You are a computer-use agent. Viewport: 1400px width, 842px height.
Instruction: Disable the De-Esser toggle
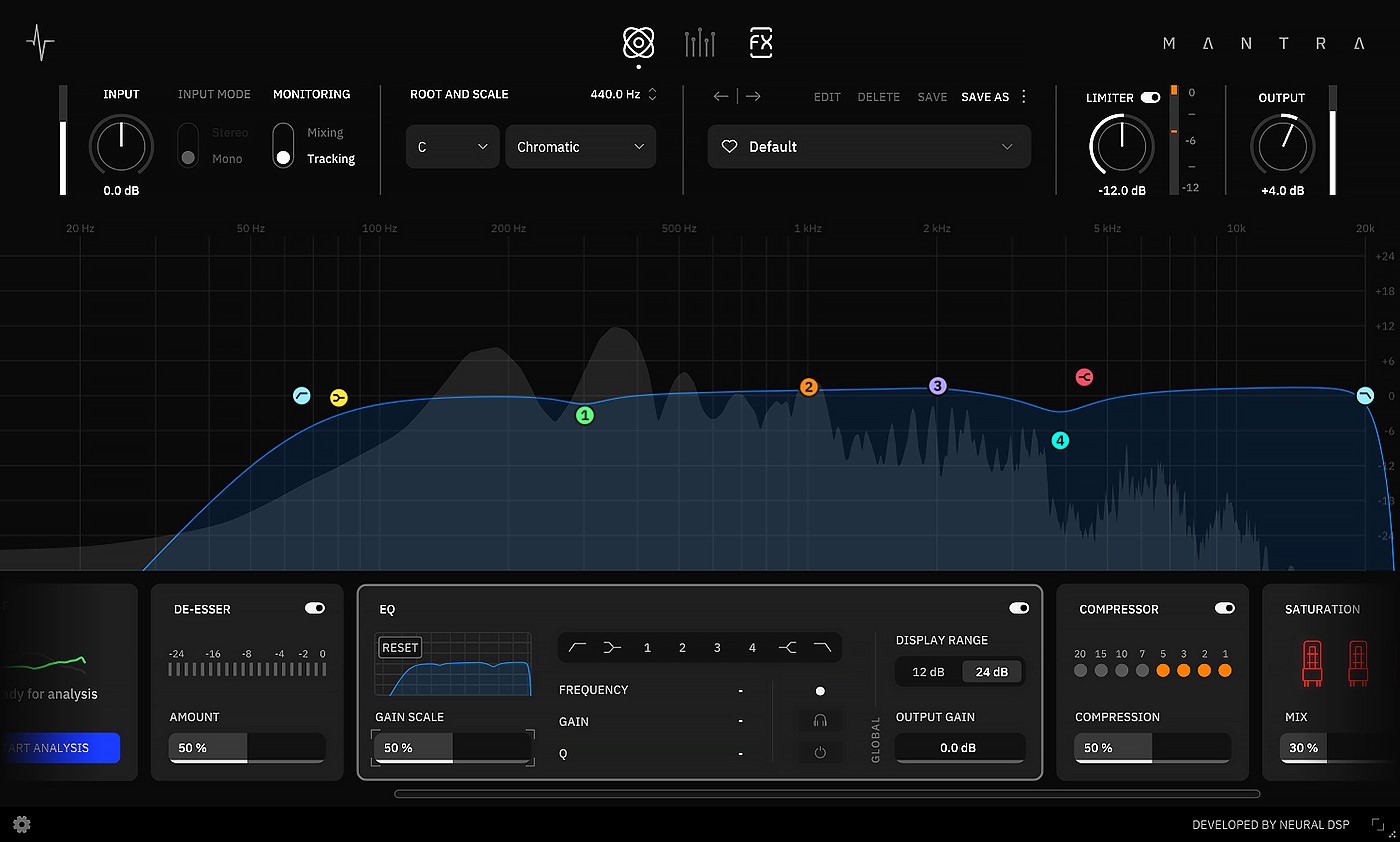315,608
